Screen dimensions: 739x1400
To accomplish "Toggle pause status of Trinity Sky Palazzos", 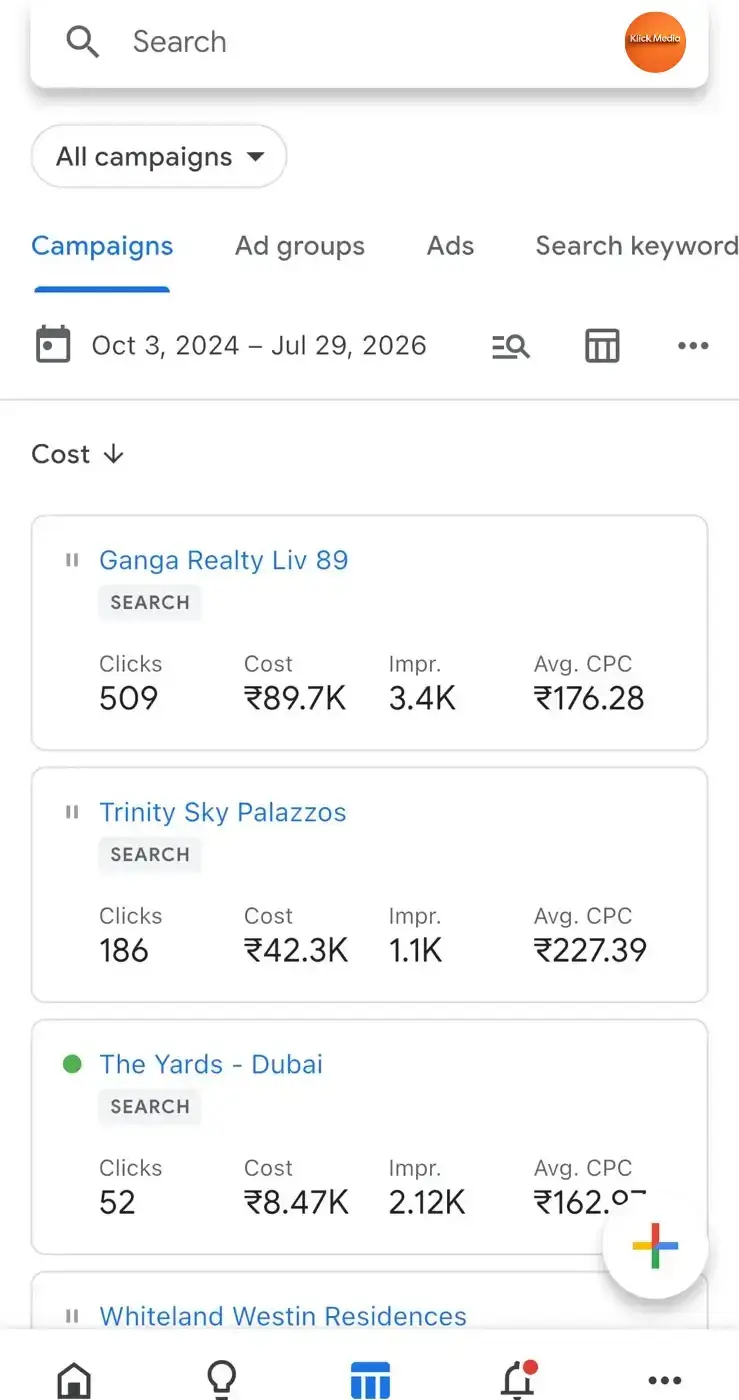I will (x=71, y=812).
